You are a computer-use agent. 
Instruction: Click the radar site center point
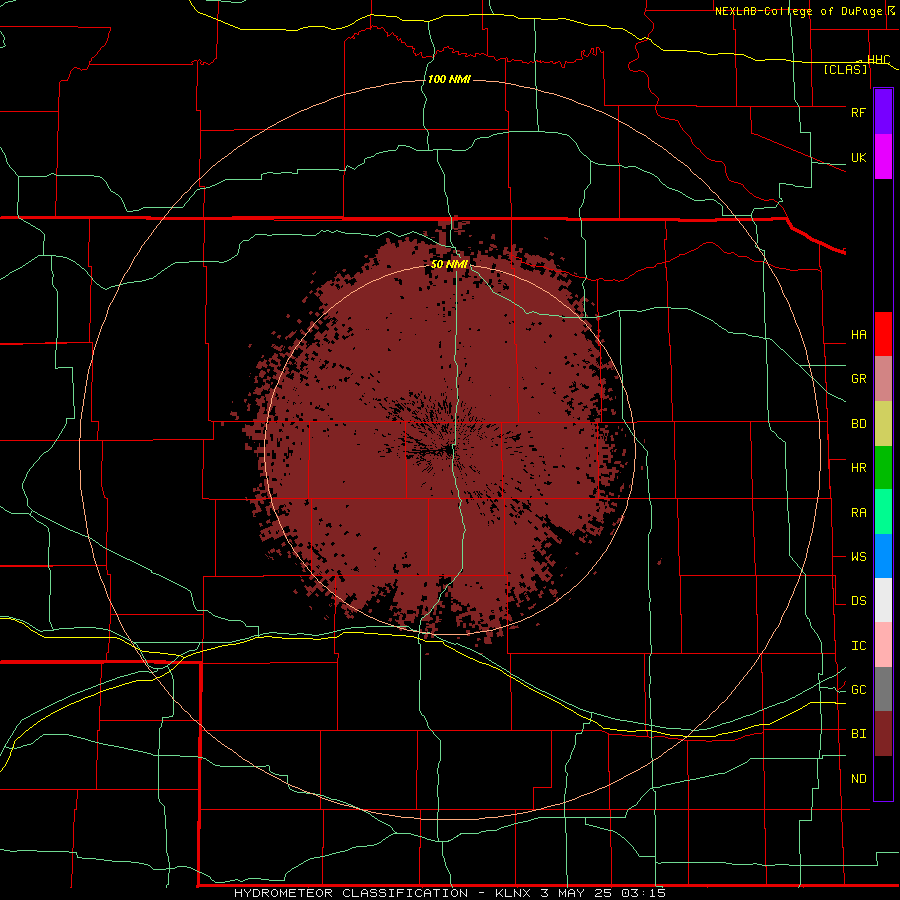[x=449, y=450]
